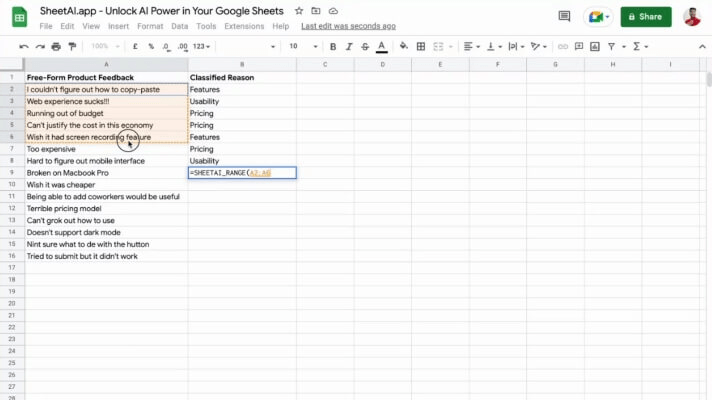The image size is (712, 400).
Task: Click the Undo arrow icon
Action: tap(24, 46)
